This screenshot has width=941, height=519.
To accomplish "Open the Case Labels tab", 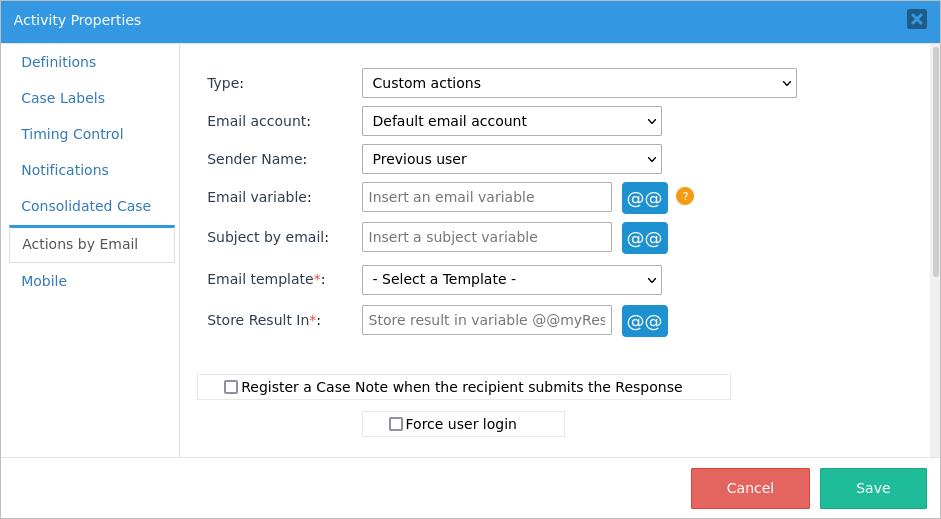I will tap(63, 98).
